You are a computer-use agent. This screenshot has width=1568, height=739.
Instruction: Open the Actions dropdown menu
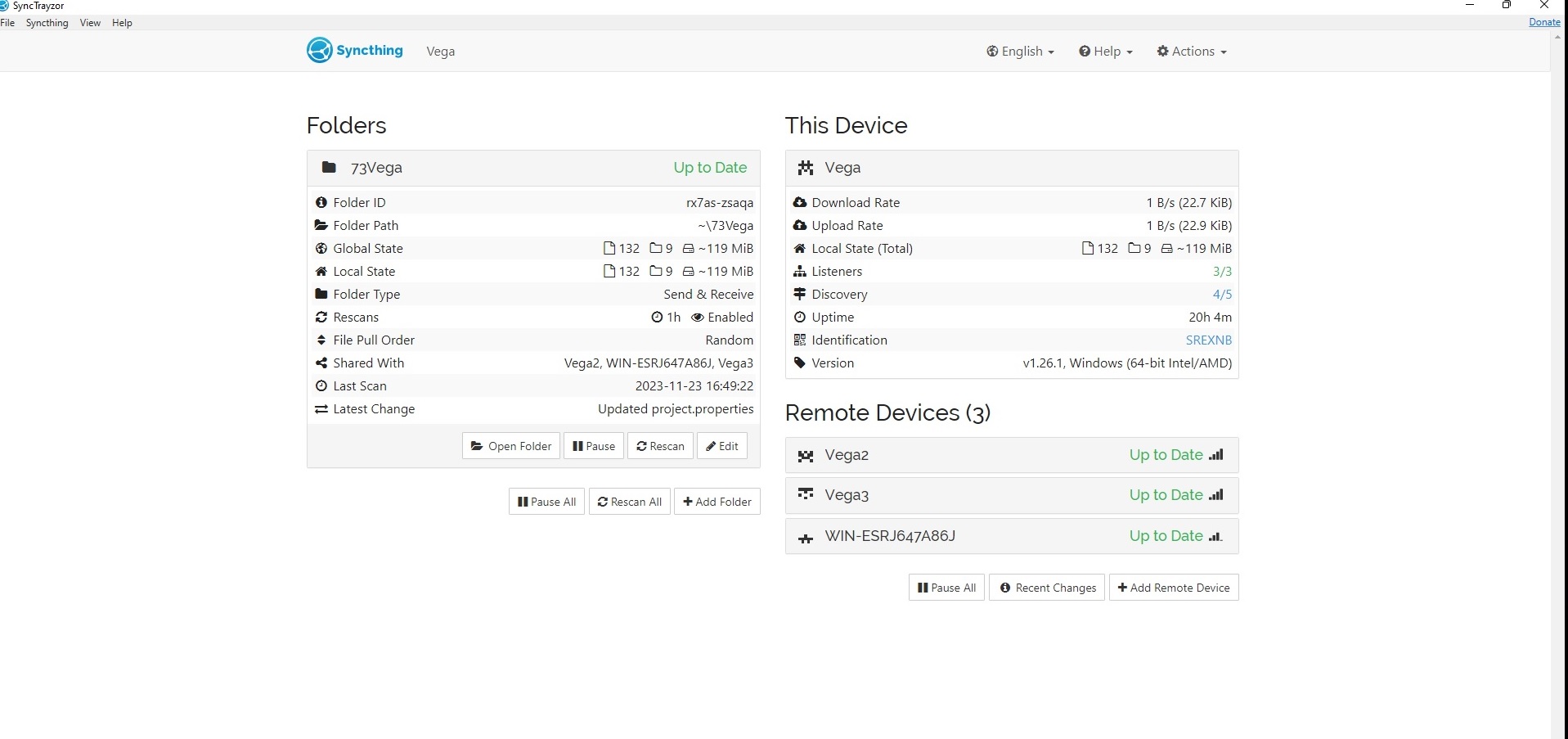coord(1192,51)
